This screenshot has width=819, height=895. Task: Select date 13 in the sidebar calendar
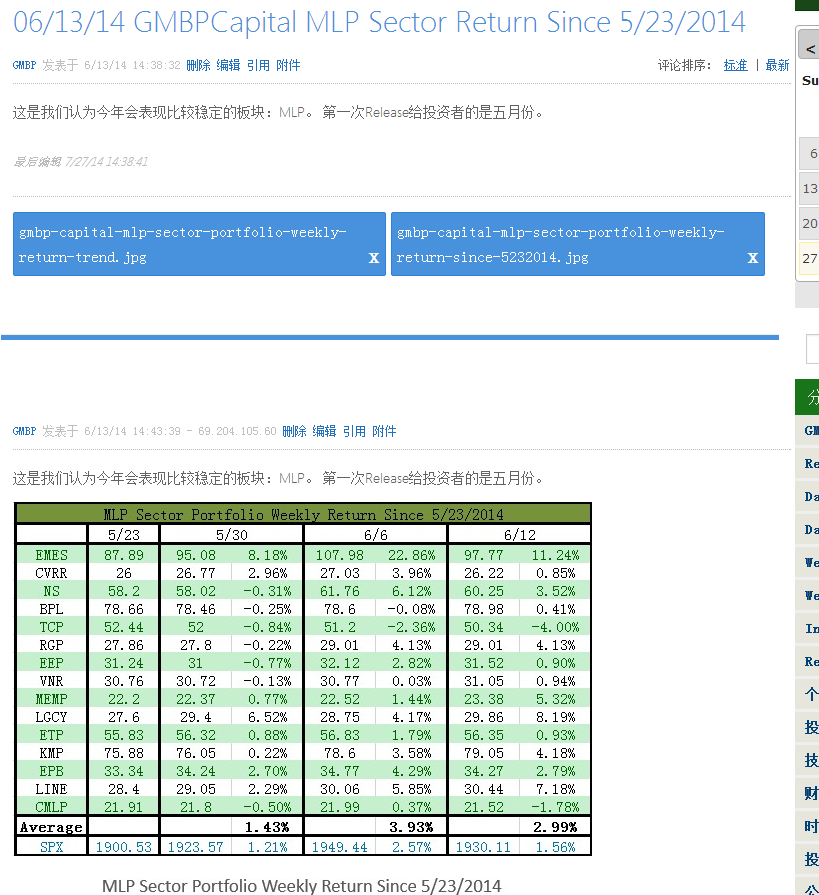810,188
